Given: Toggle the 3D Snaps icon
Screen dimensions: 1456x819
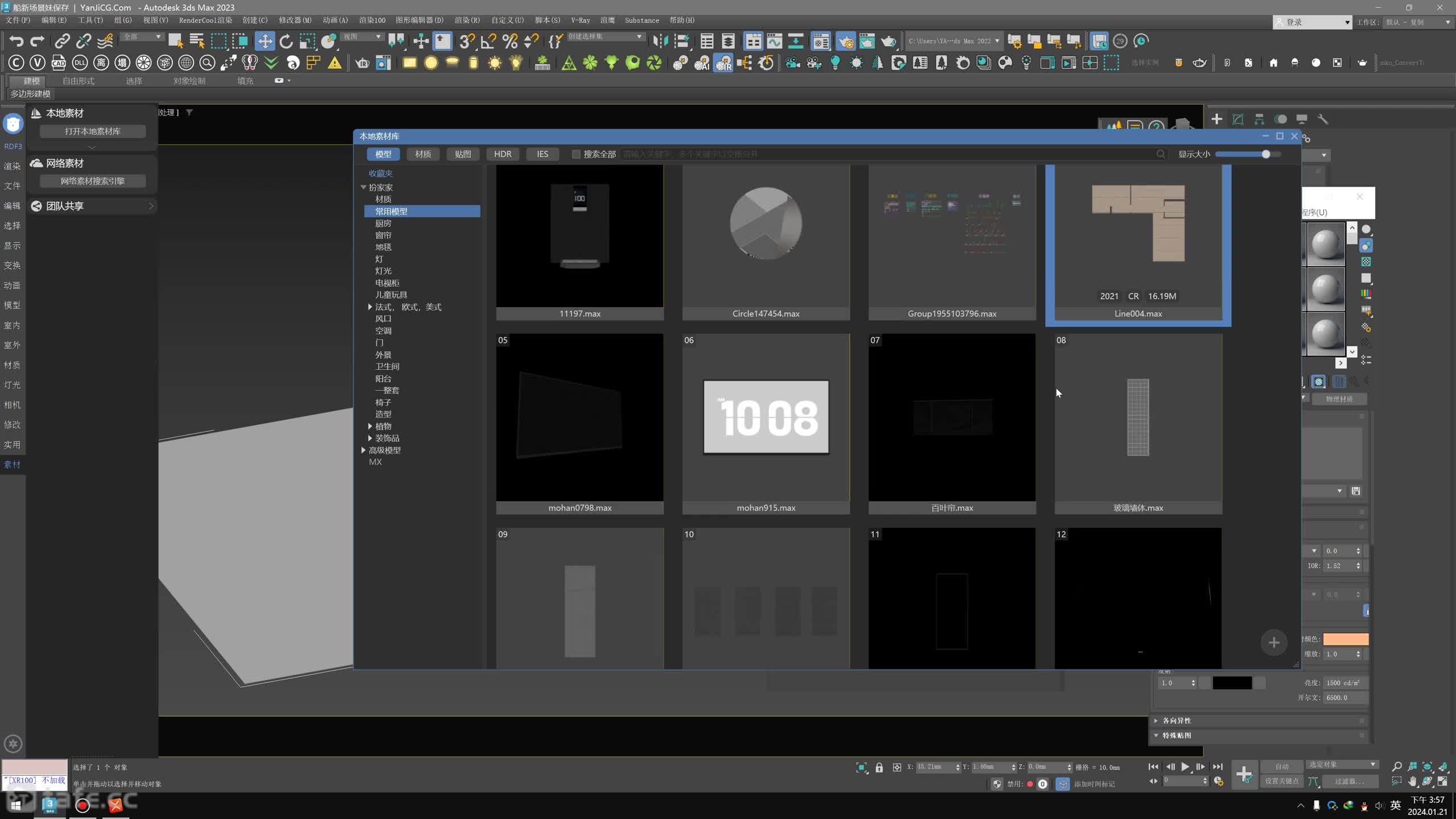Looking at the screenshot, I should tap(466, 41).
